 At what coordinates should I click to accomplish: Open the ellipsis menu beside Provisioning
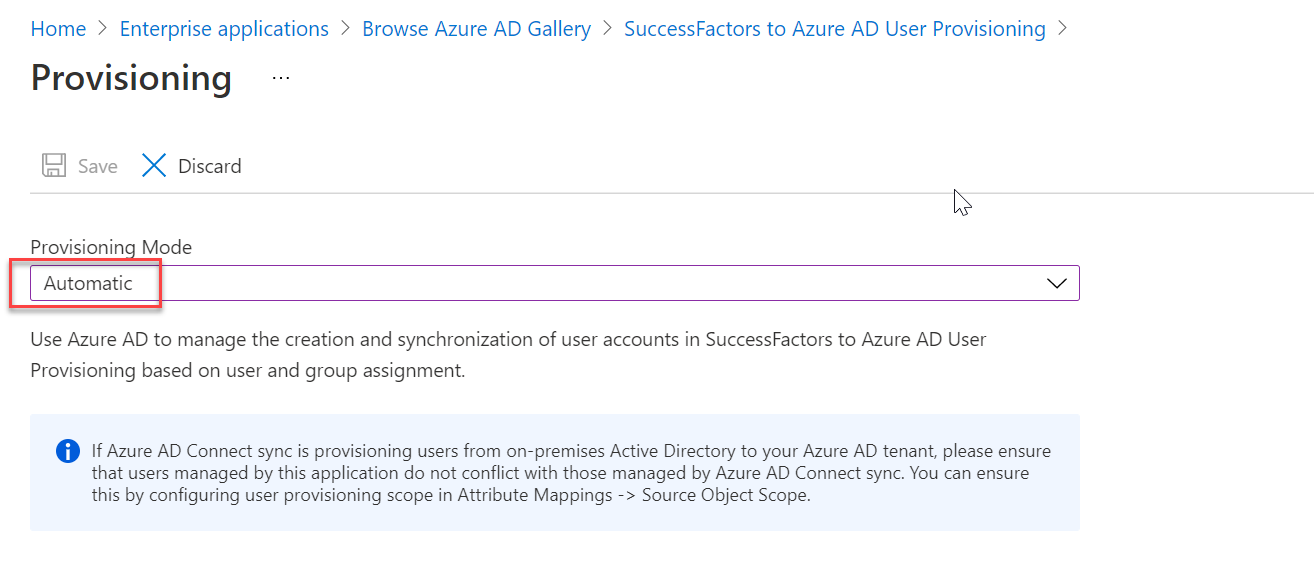click(280, 78)
